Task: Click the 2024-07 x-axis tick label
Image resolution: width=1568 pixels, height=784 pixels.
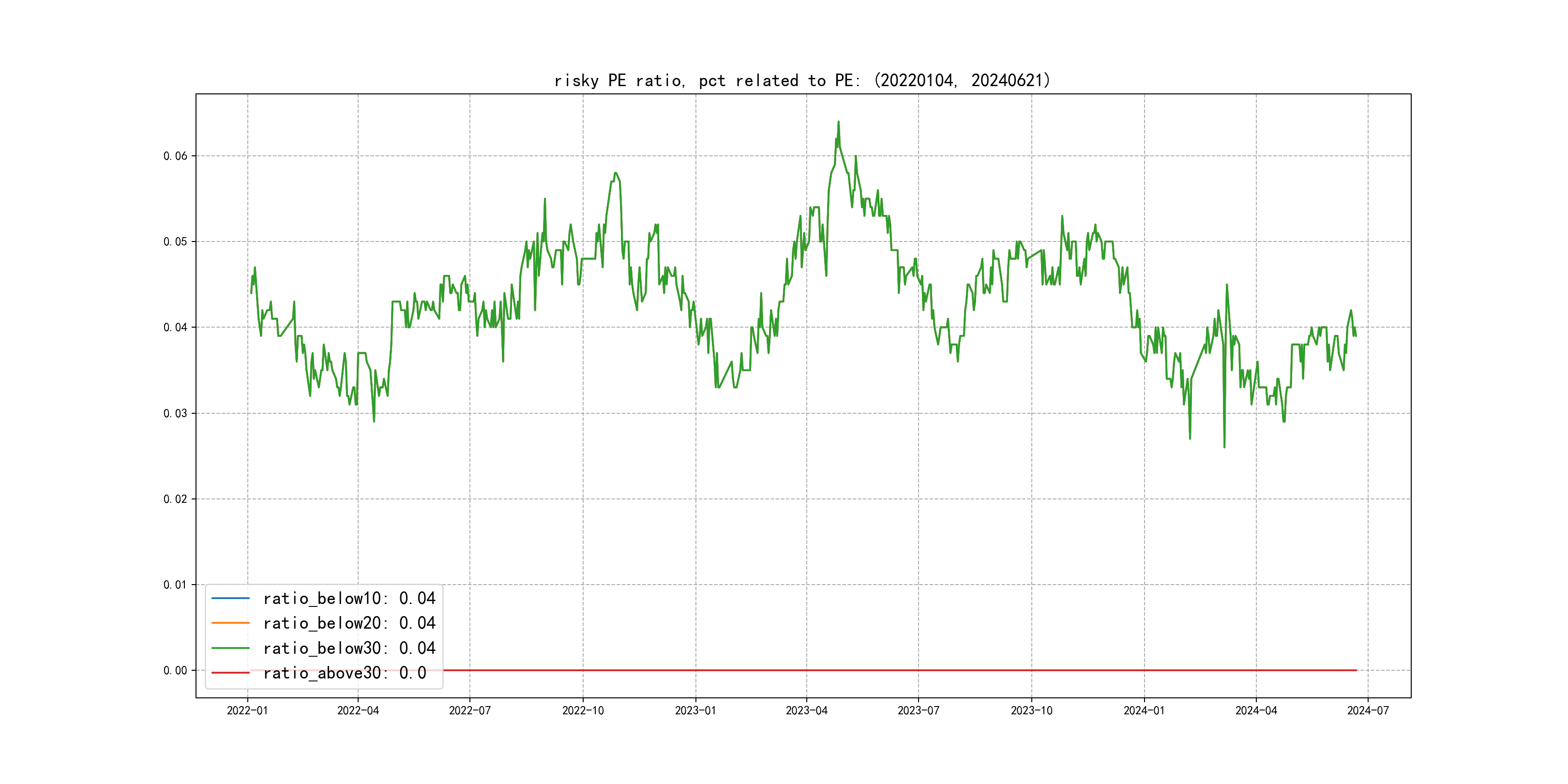Action: coord(1368,710)
